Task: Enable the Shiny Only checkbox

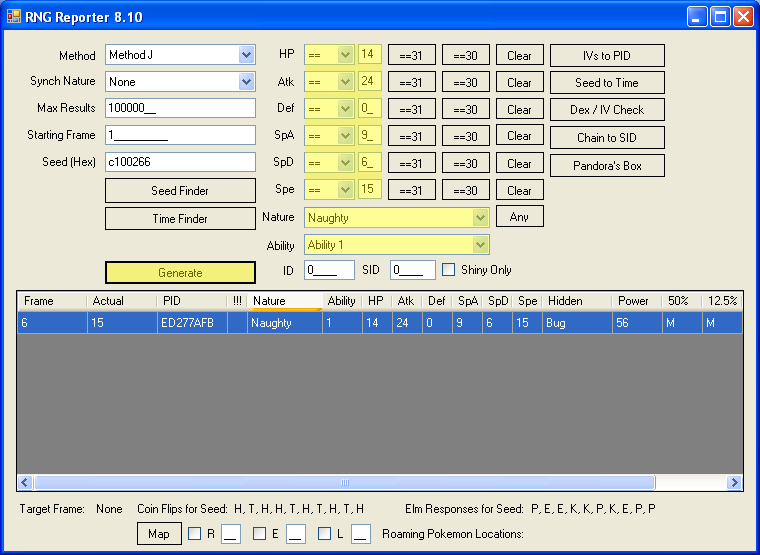Action: tap(449, 269)
